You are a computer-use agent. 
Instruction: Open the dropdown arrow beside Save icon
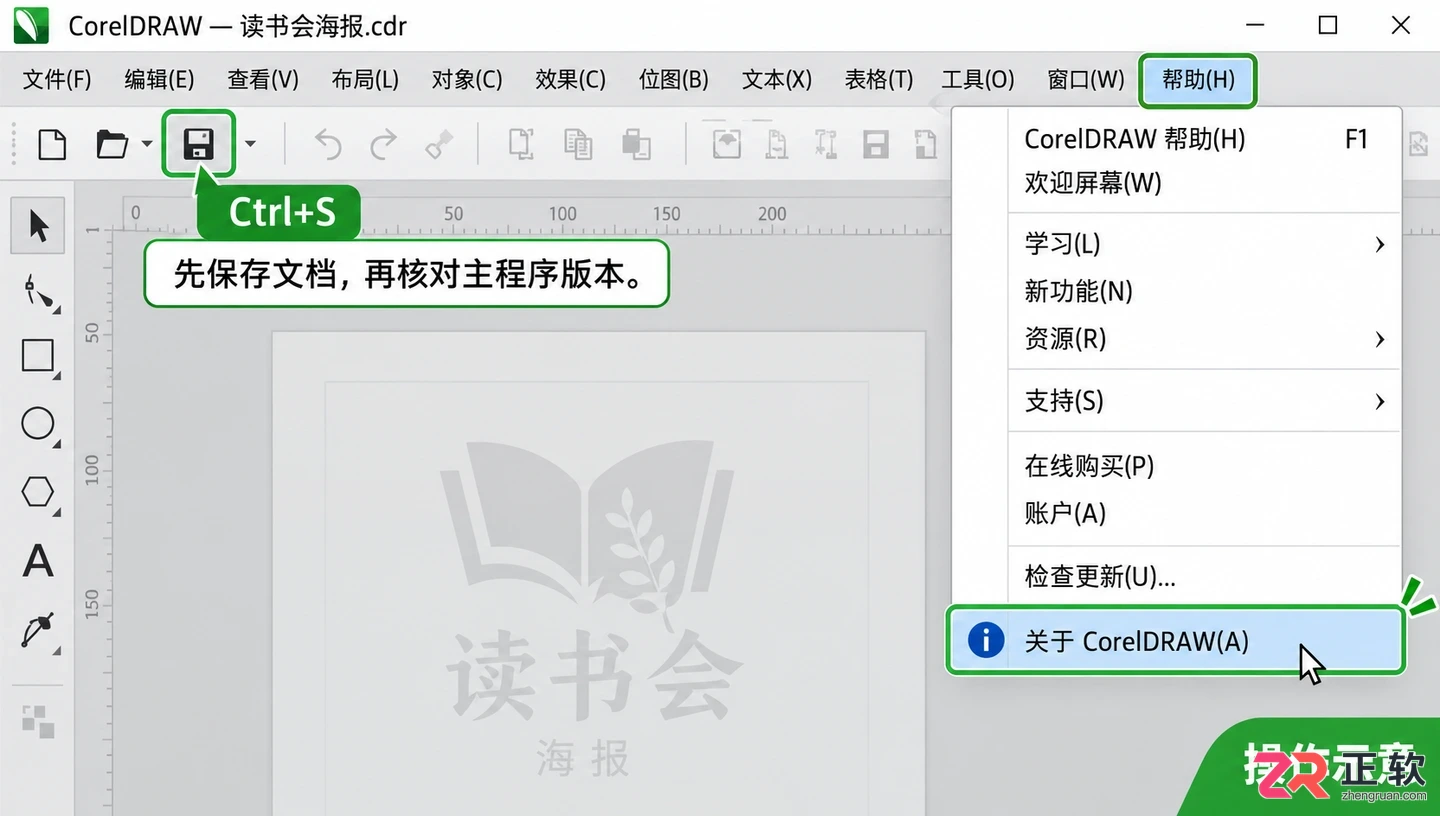250,145
